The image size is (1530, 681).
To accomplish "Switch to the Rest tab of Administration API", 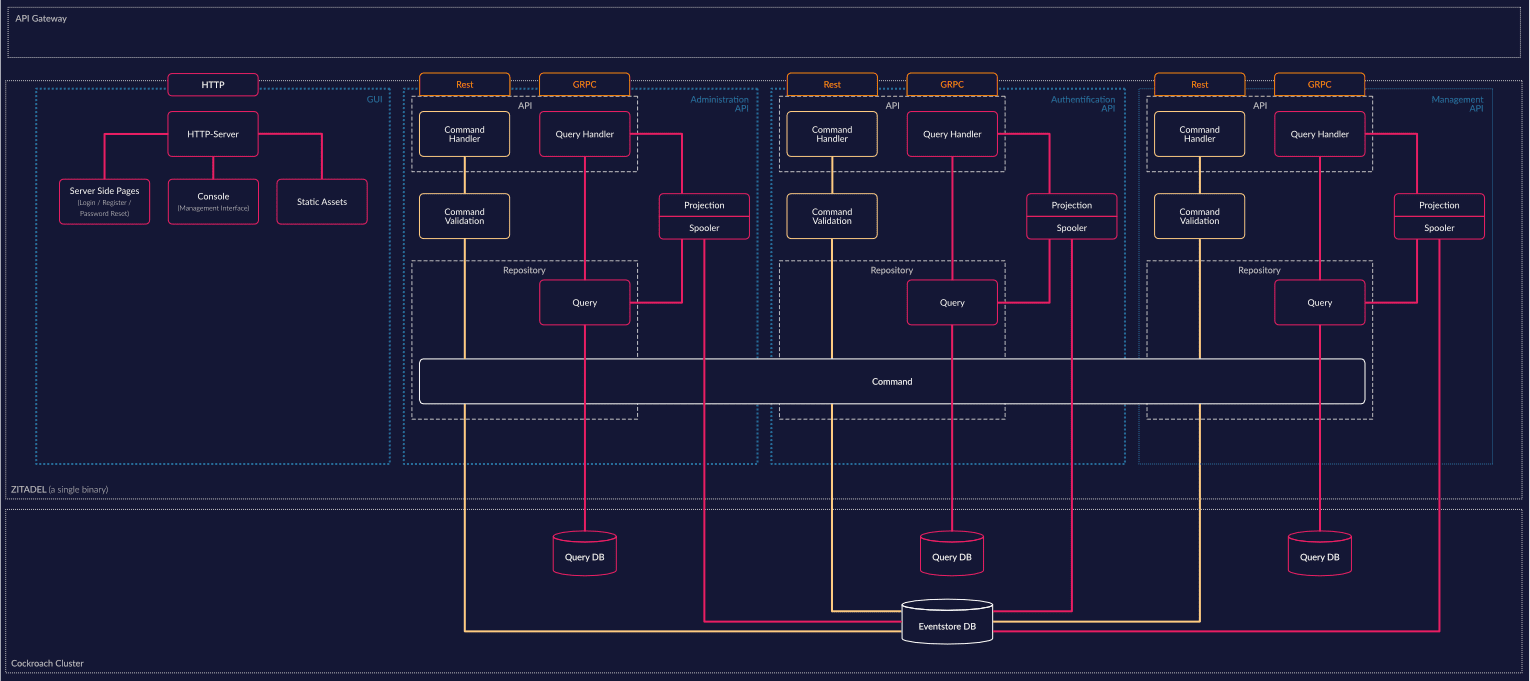I will tap(464, 84).
